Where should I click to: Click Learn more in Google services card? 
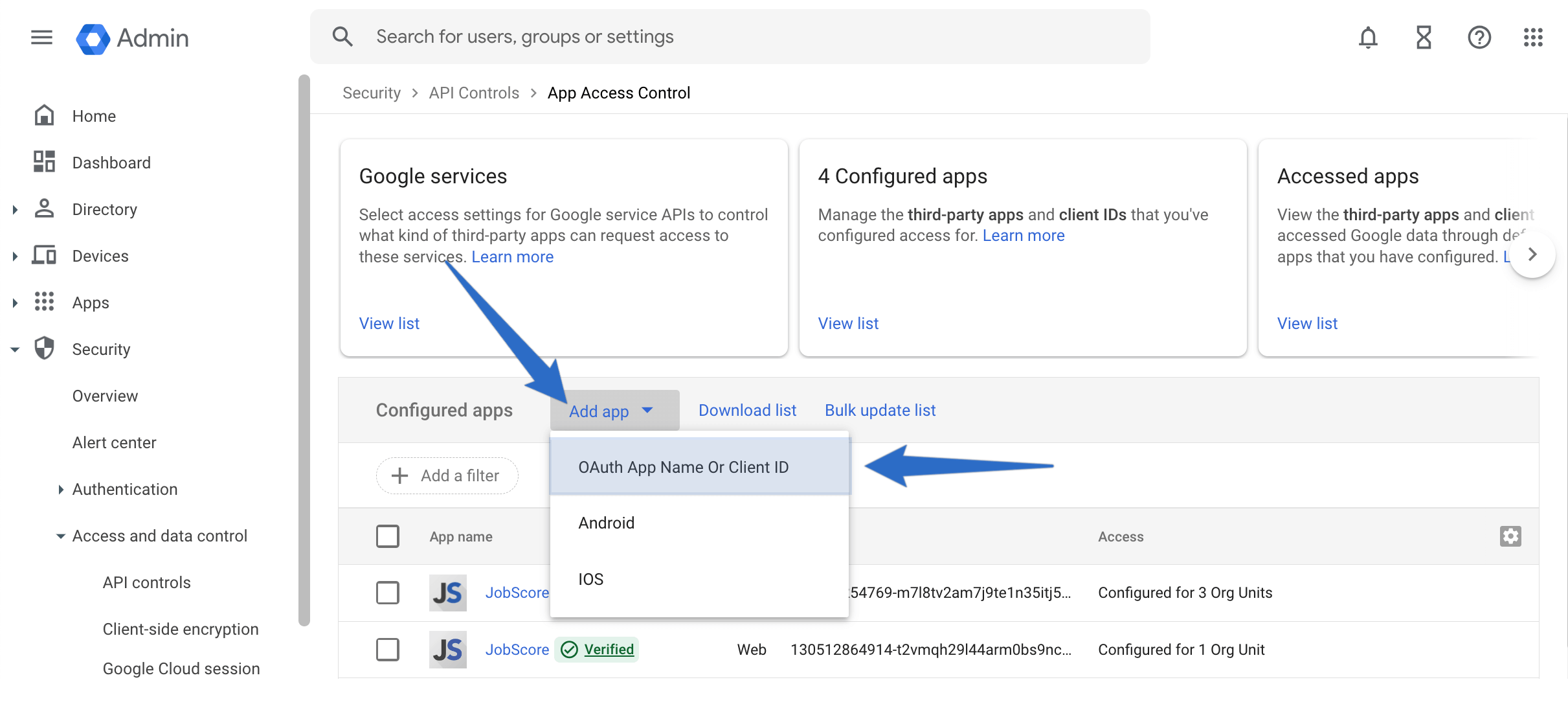coord(512,256)
